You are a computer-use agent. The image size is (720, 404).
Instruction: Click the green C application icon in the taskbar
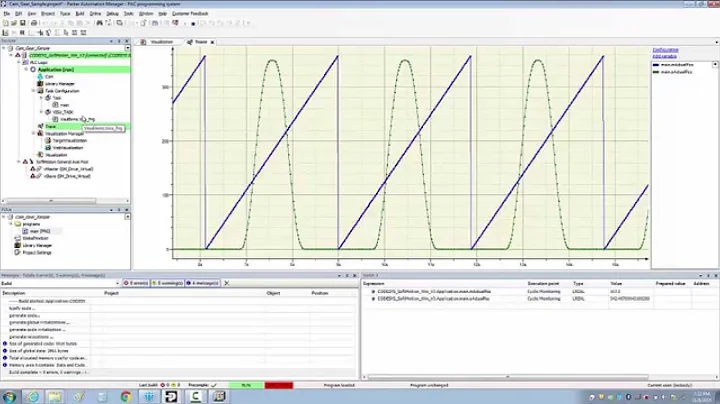(195, 397)
